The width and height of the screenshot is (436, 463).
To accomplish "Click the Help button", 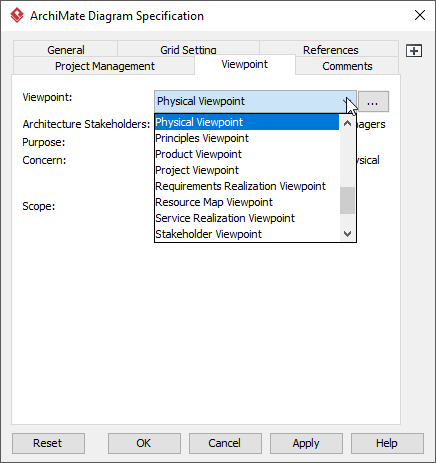I will [x=387, y=443].
